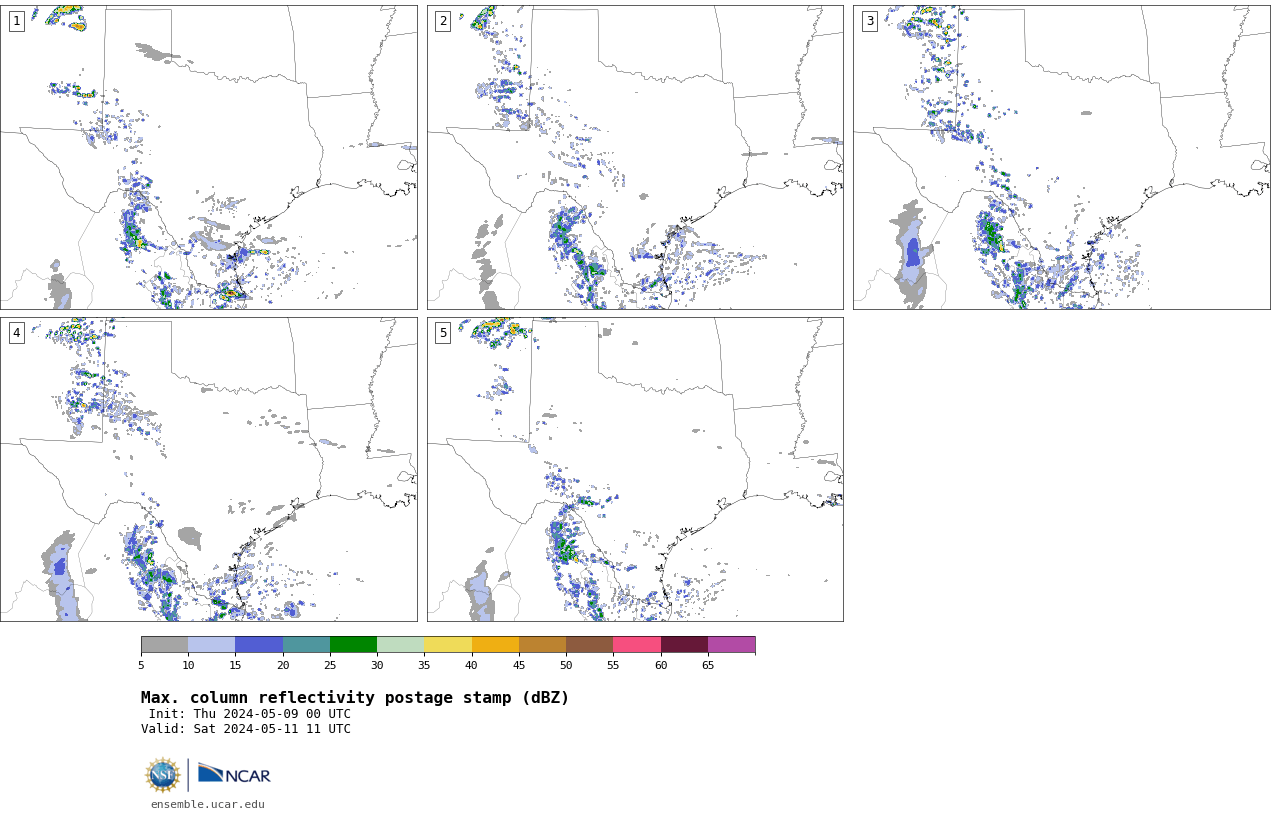
Task: Select the pale green 30-35 dBZ swatch
Action: tap(401, 644)
